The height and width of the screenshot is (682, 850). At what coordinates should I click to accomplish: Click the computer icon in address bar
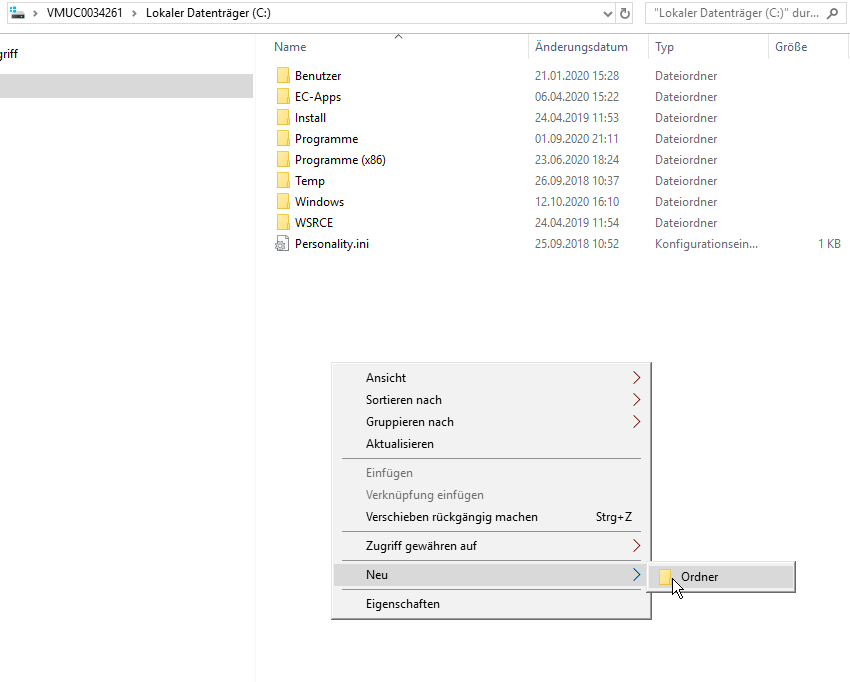(x=17, y=12)
